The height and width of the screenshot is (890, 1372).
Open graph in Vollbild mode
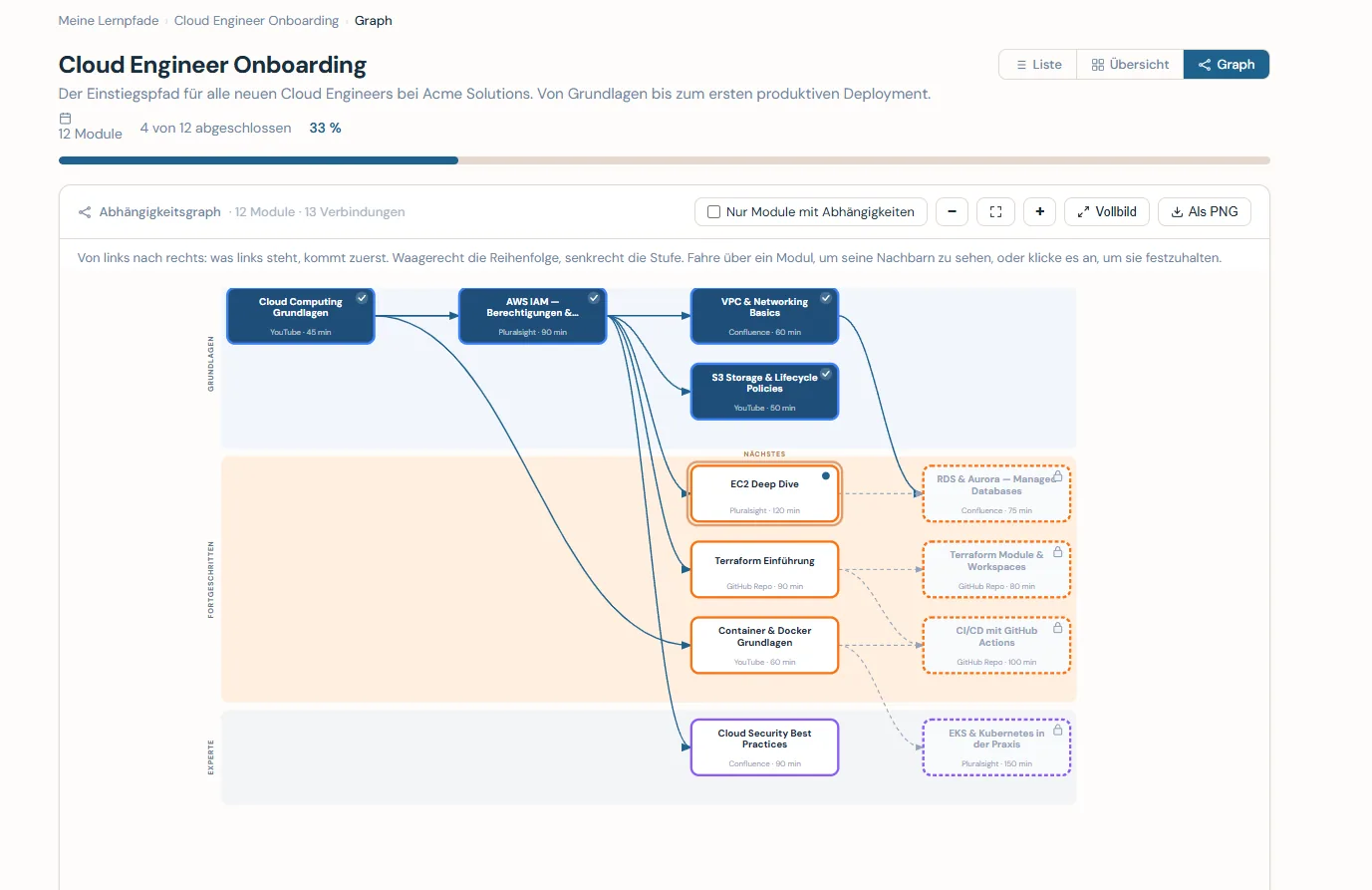[1107, 211]
